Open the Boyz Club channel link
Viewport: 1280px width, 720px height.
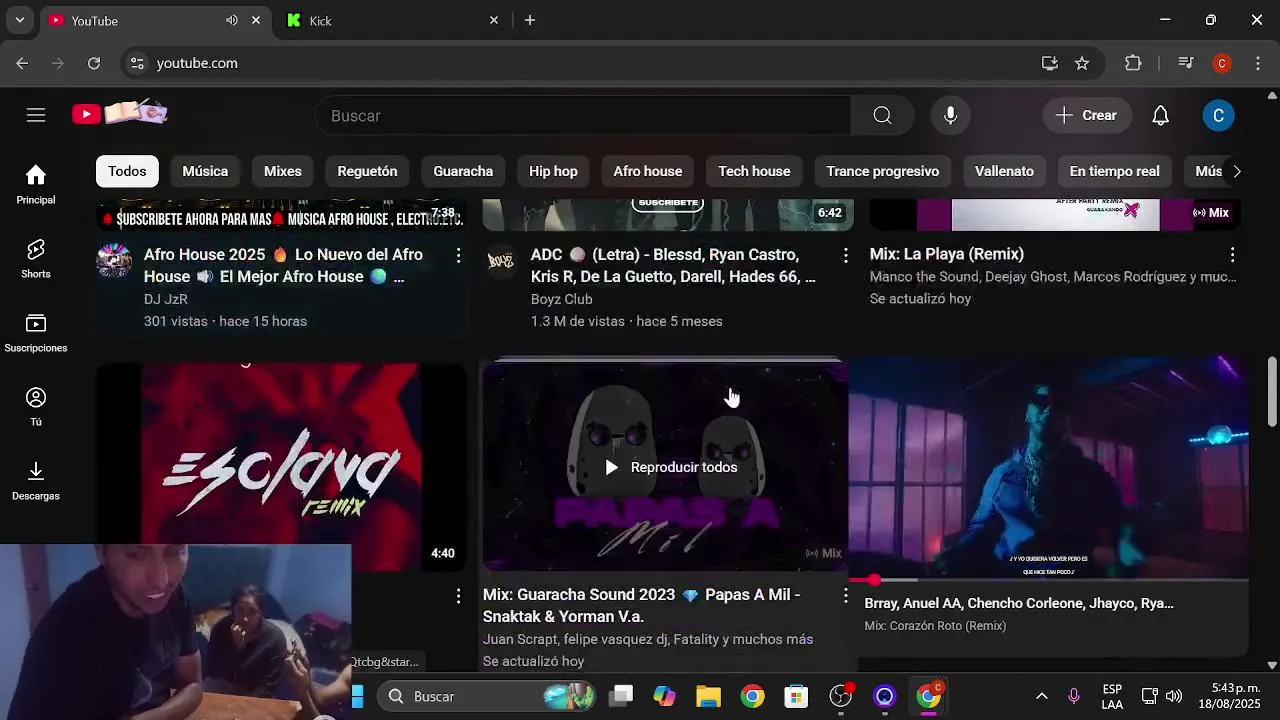[x=561, y=299]
